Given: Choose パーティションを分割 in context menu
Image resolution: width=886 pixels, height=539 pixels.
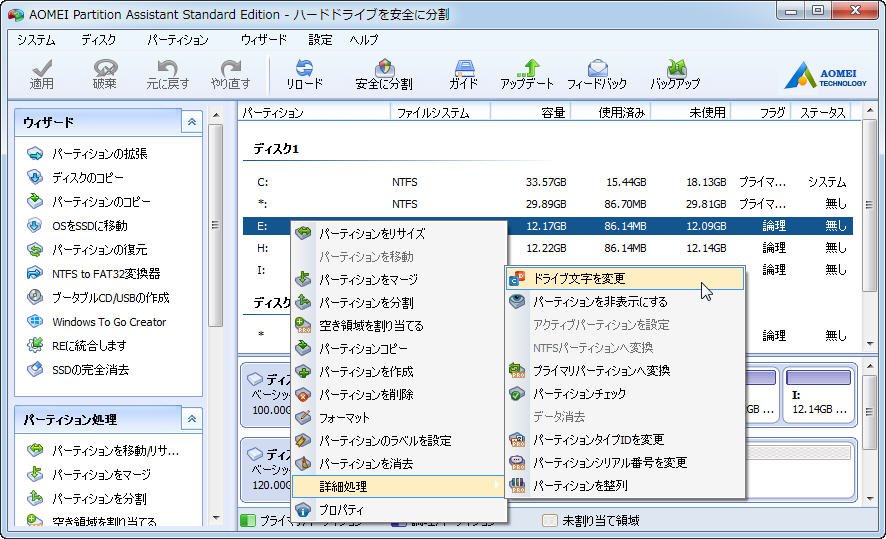Looking at the screenshot, I should [399, 303].
